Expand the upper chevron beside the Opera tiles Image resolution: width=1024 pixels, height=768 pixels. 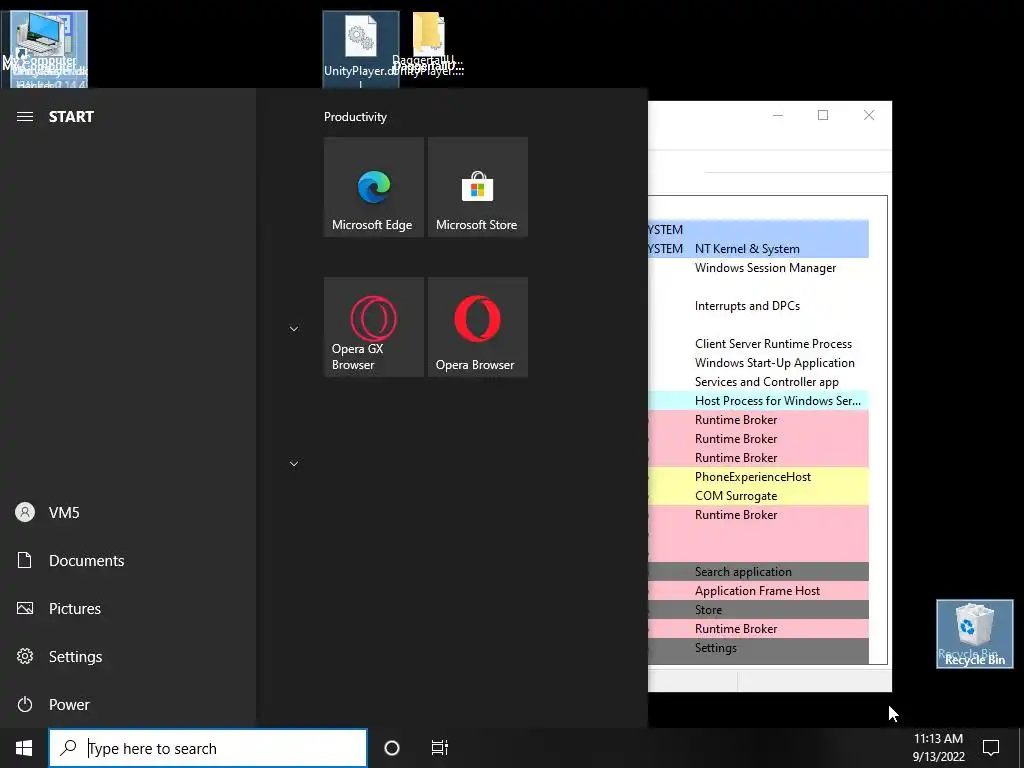pyautogui.click(x=294, y=328)
